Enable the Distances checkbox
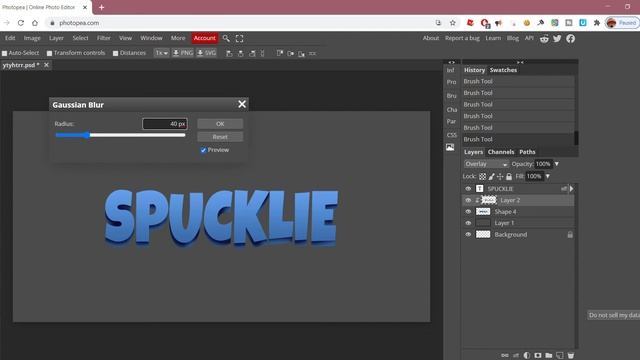Screen dimensions: 640x360 point(116,53)
